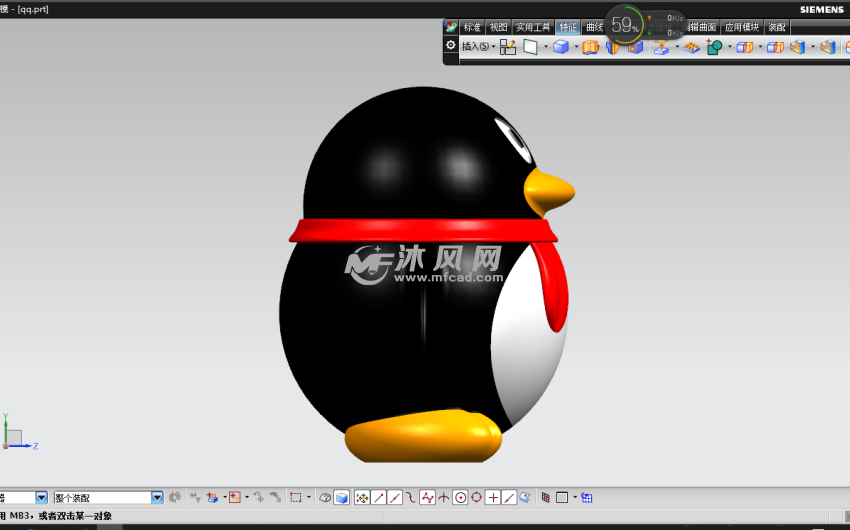Expand the type filter dropdown arrow
Image resolution: width=850 pixels, height=530 pixels.
point(41,497)
